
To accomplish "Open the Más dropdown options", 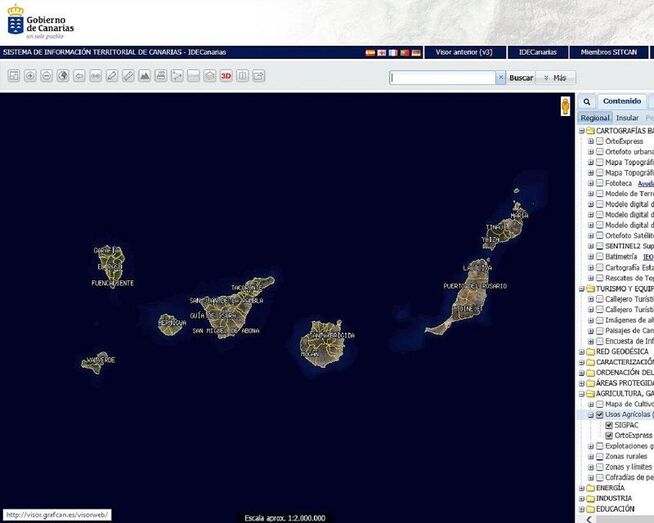I will tap(556, 77).
